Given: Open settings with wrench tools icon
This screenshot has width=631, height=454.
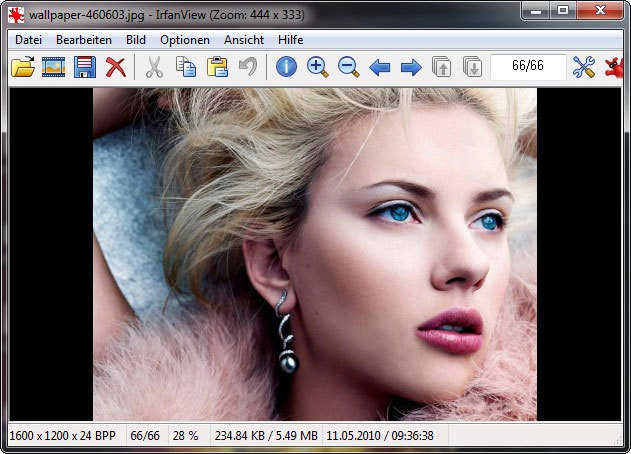Looking at the screenshot, I should pos(583,68).
